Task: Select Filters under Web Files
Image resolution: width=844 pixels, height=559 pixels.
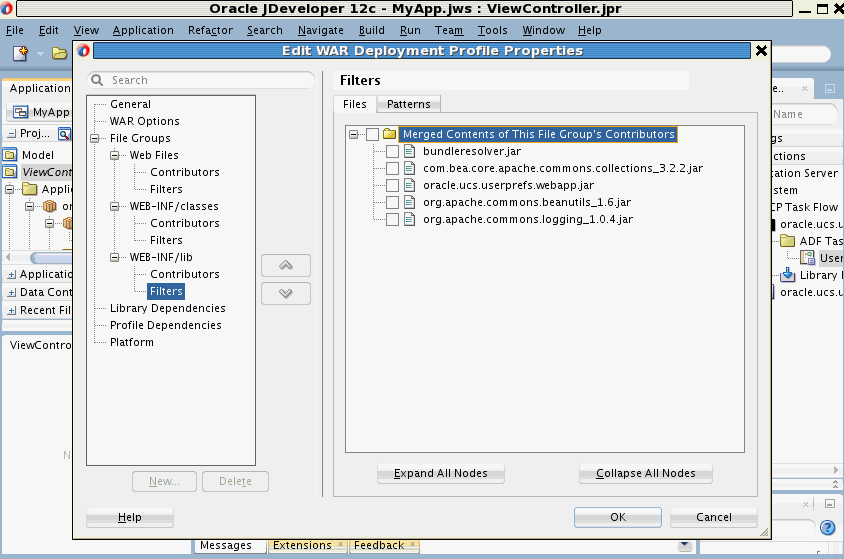Action: (166, 189)
